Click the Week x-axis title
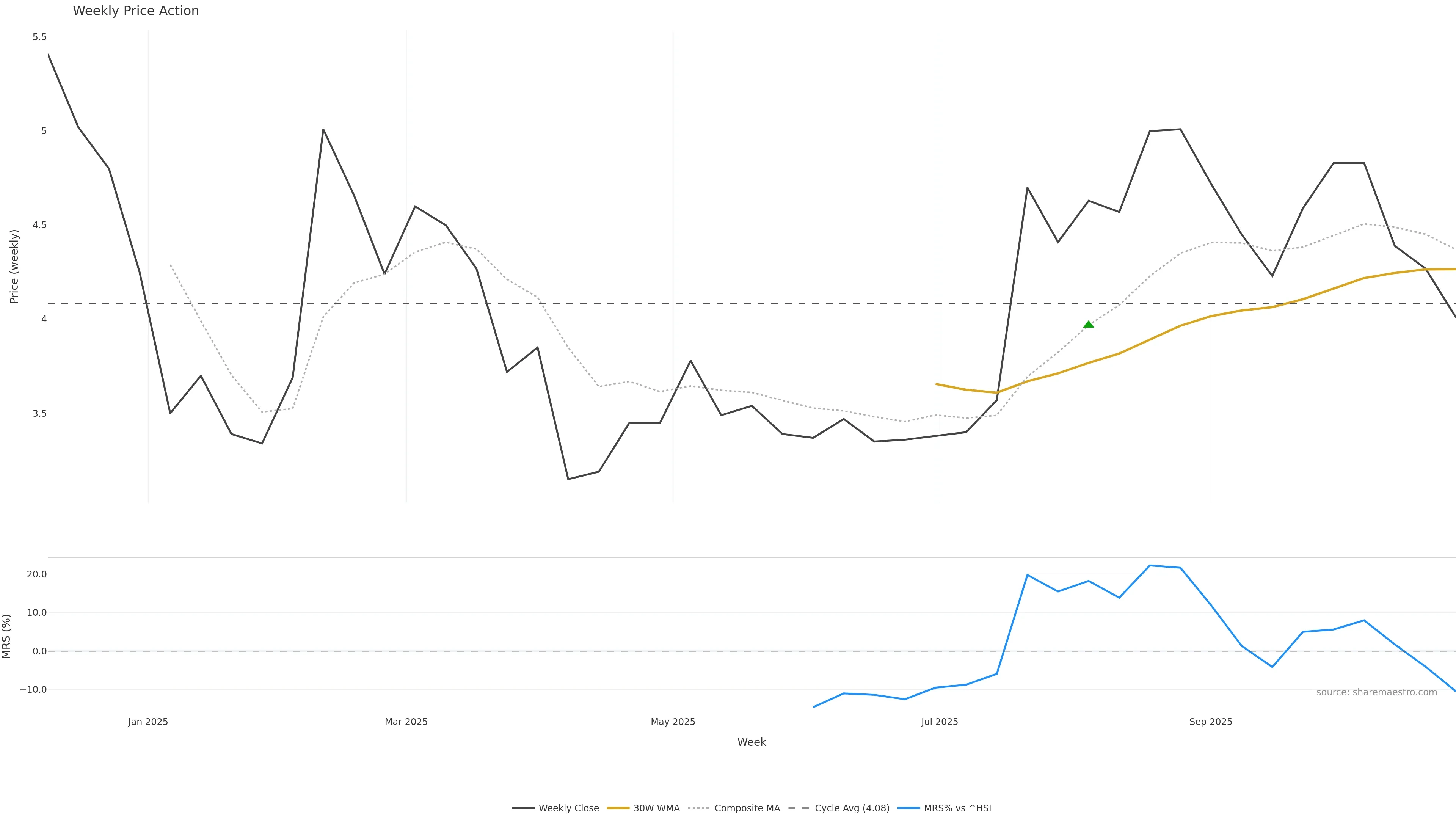Image resolution: width=1456 pixels, height=819 pixels. click(x=751, y=742)
